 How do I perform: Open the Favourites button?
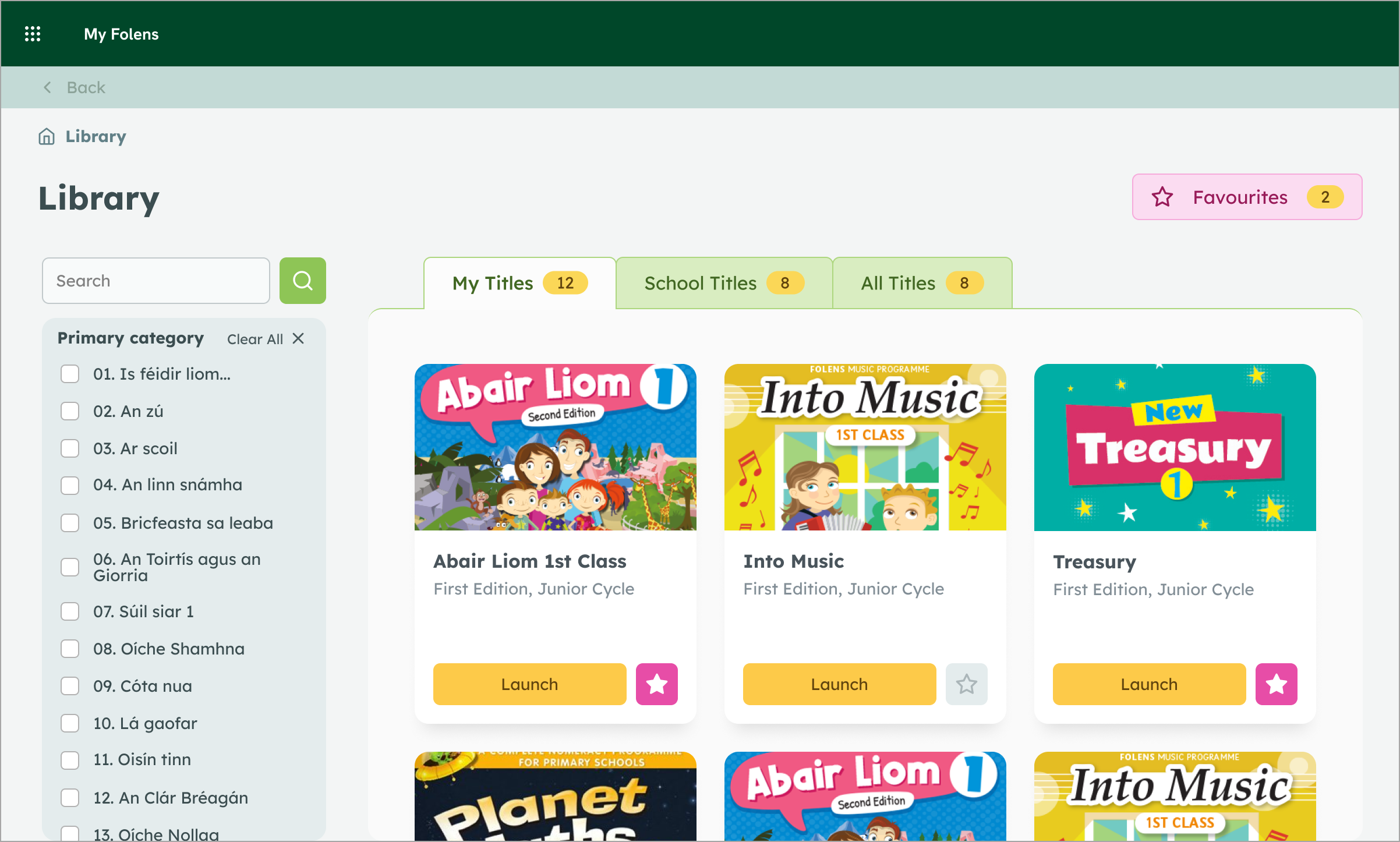[1247, 197]
